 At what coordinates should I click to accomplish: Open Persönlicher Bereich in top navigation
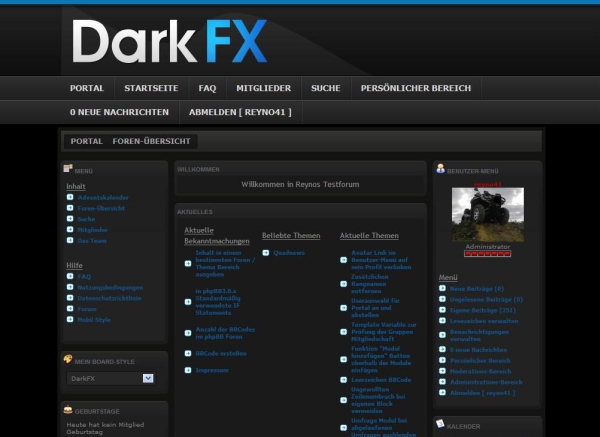416,88
